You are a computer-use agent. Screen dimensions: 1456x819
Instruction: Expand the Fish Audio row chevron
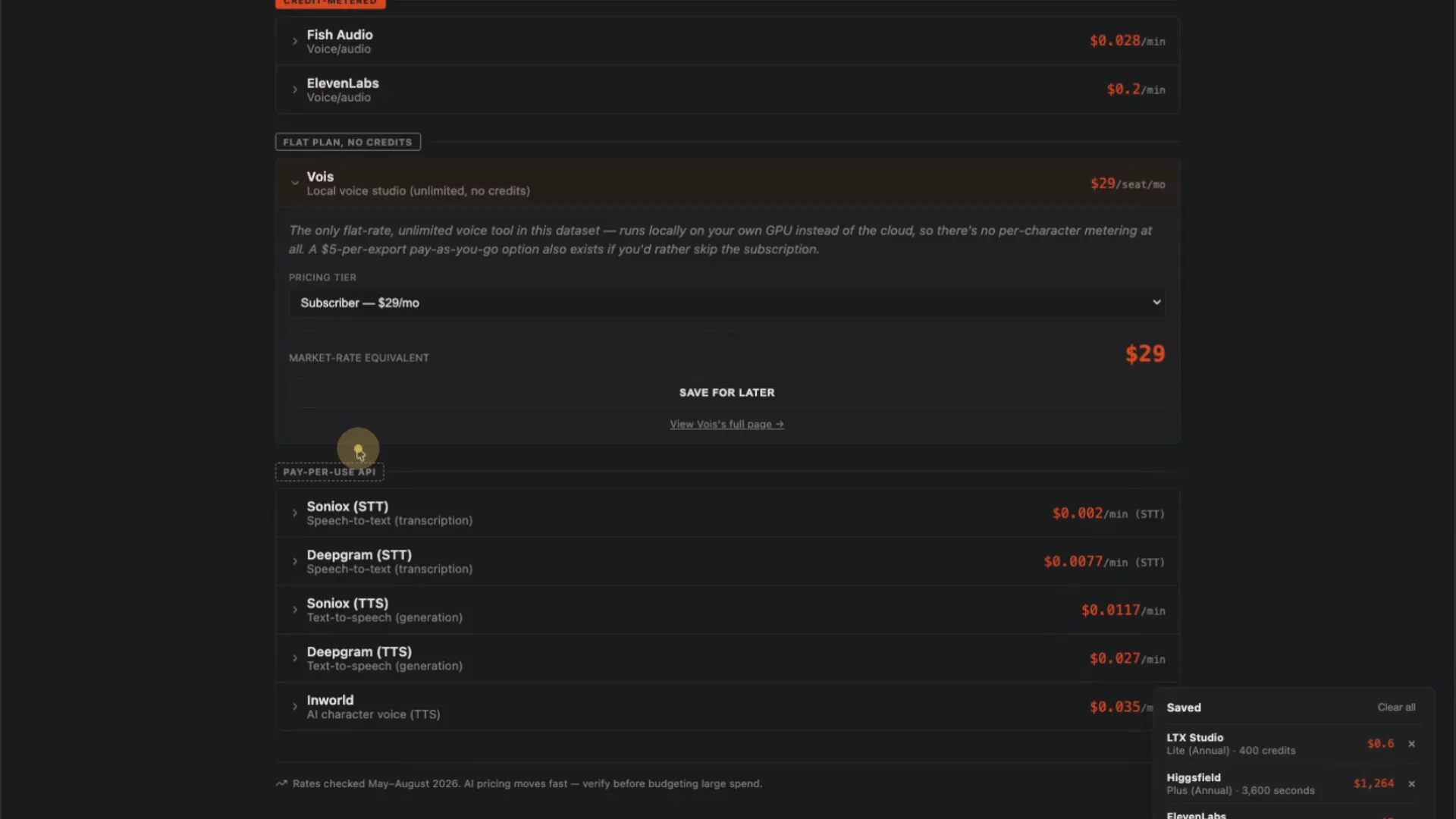click(x=295, y=42)
